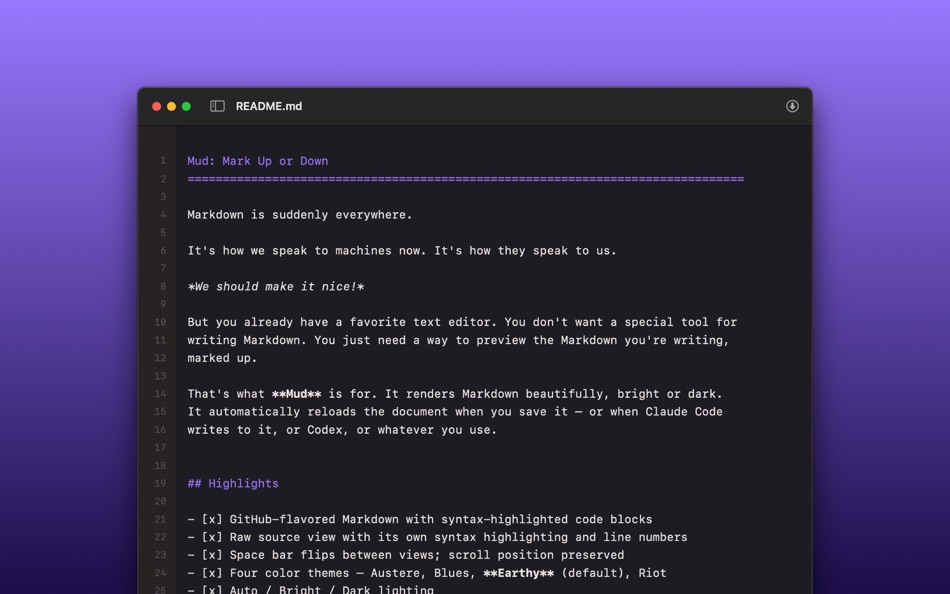
Task: Click the '## Highlights' heading
Action: tap(233, 483)
